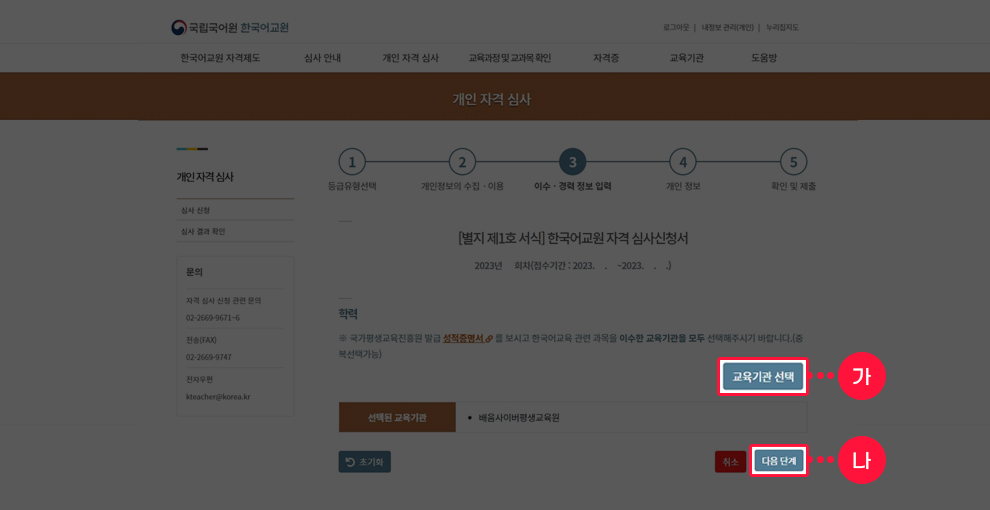Click the 로그아웃 link
The width and height of the screenshot is (990, 510).
click(x=675, y=27)
